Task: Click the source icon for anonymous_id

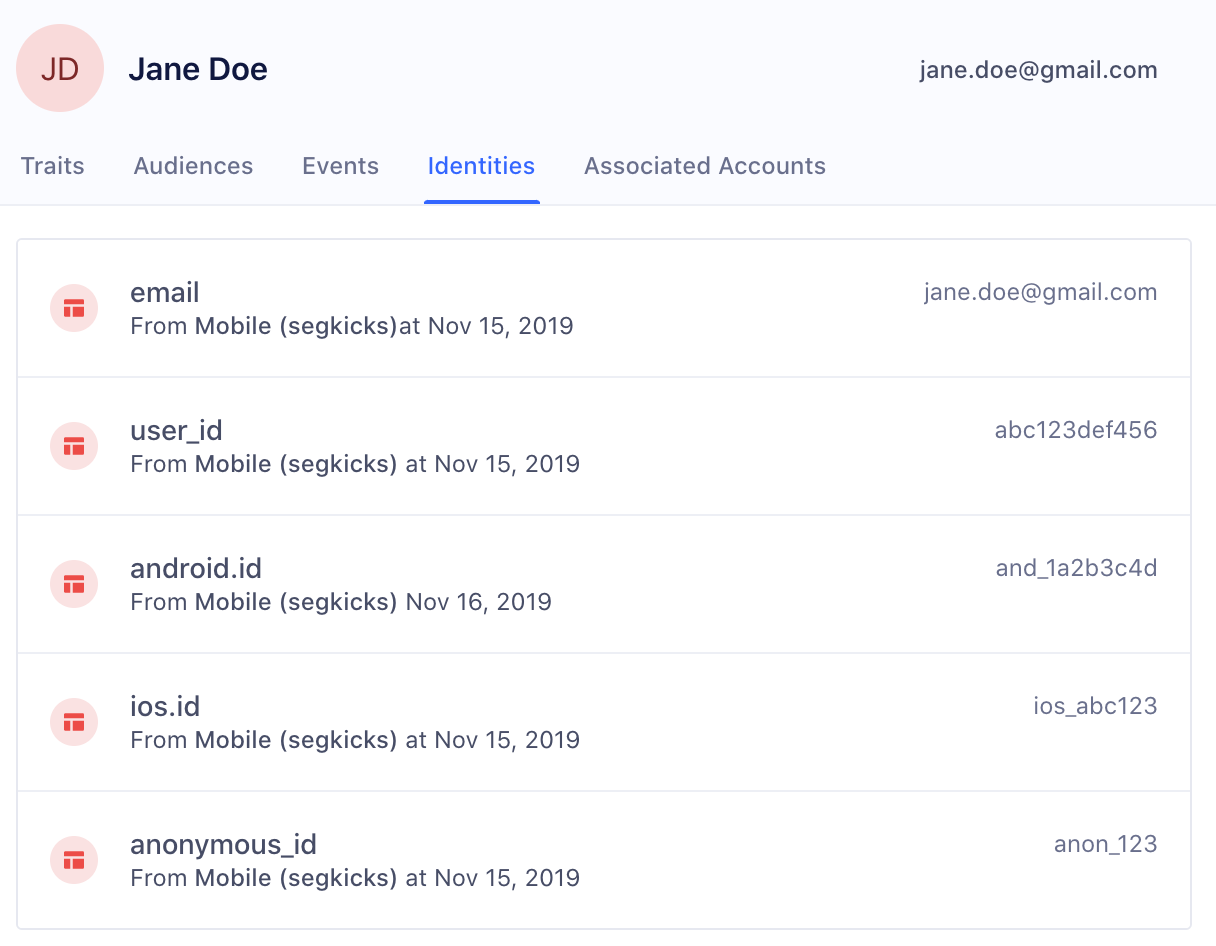Action: click(x=74, y=860)
